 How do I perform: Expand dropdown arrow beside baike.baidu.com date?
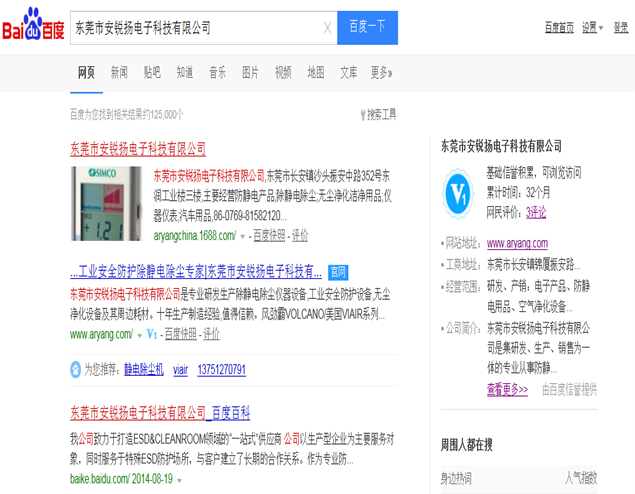tap(179, 481)
